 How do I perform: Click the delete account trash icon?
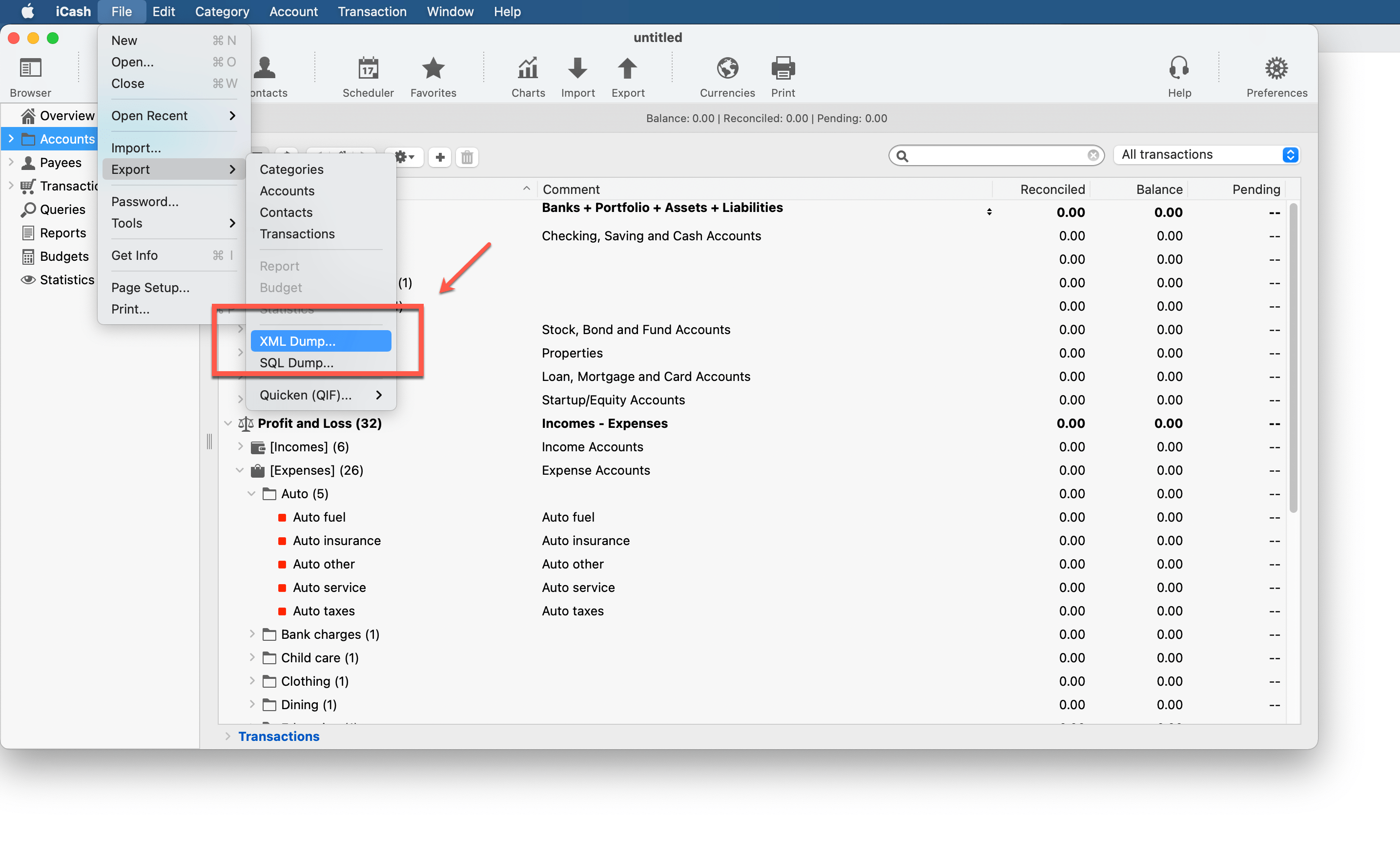click(x=465, y=157)
